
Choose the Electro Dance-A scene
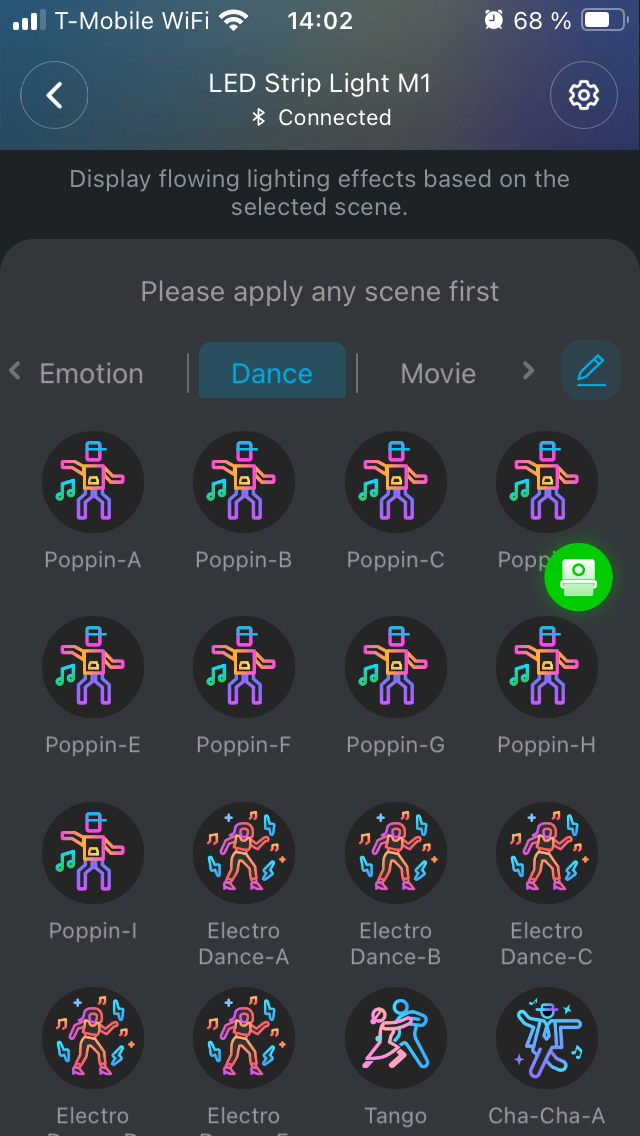244,852
